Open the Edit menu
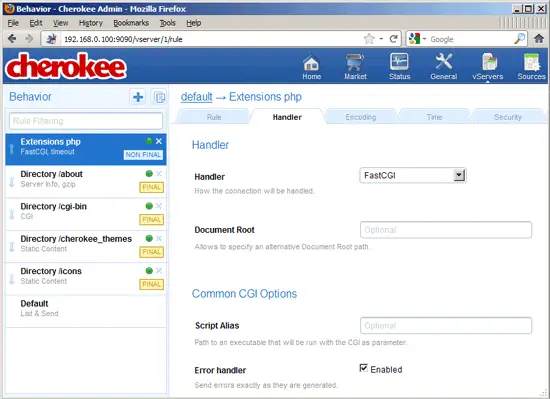The image size is (550, 399). 36,23
